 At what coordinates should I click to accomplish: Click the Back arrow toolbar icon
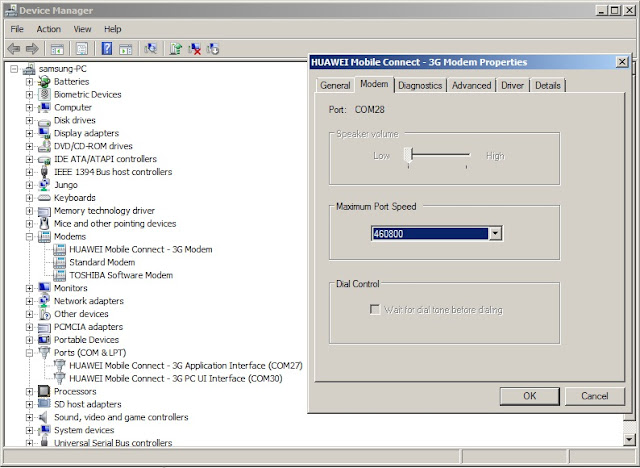point(14,49)
